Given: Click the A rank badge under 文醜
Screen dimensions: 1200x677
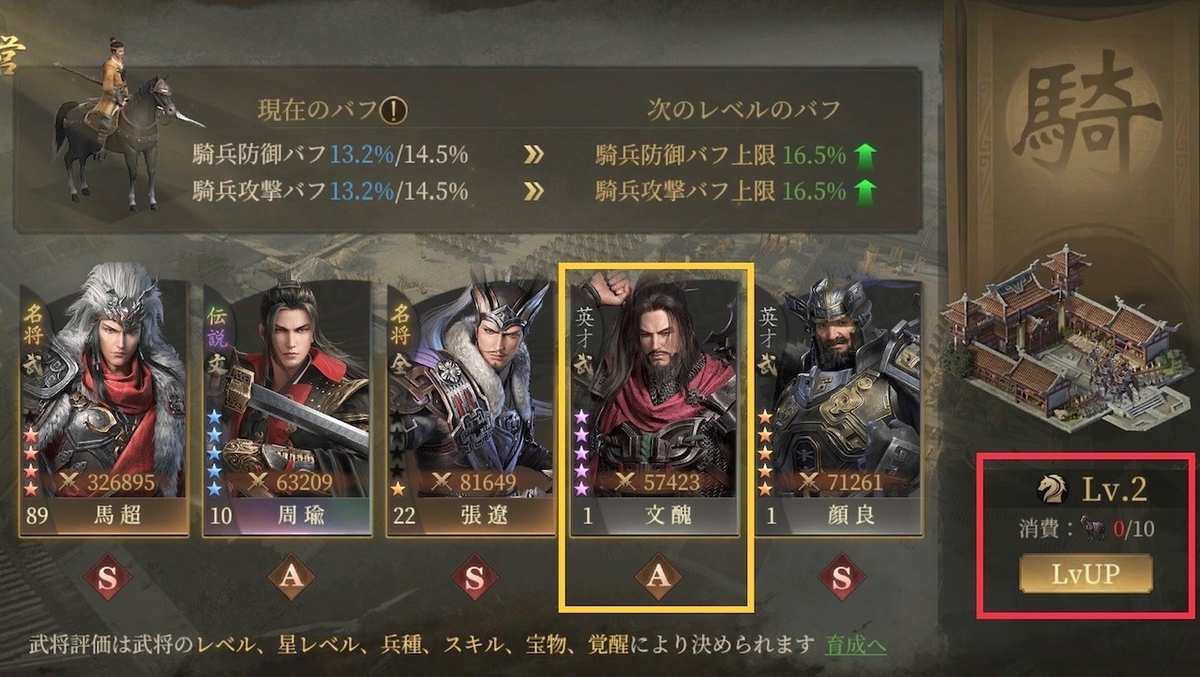Looking at the screenshot, I should [x=658, y=576].
